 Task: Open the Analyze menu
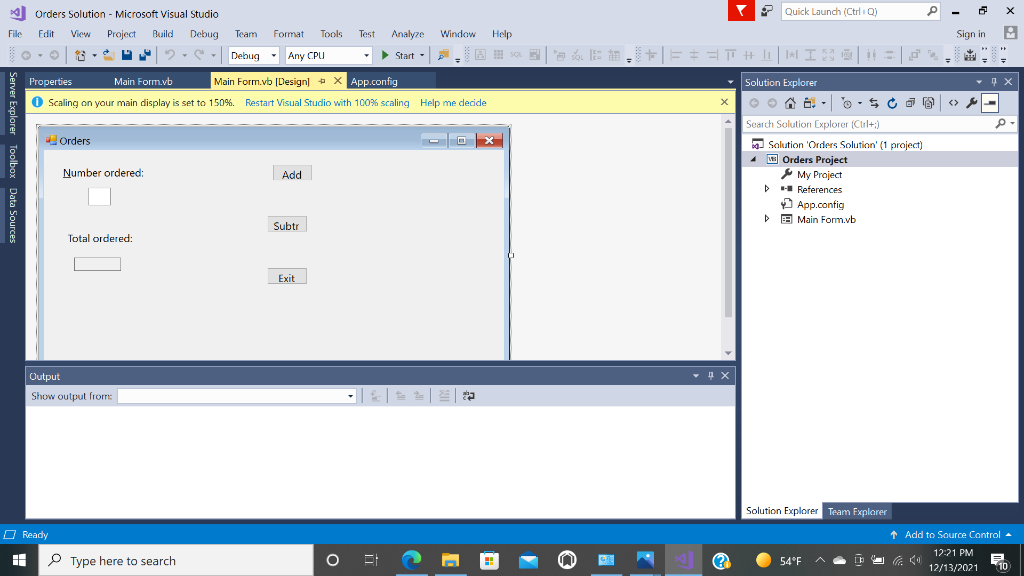click(x=408, y=33)
